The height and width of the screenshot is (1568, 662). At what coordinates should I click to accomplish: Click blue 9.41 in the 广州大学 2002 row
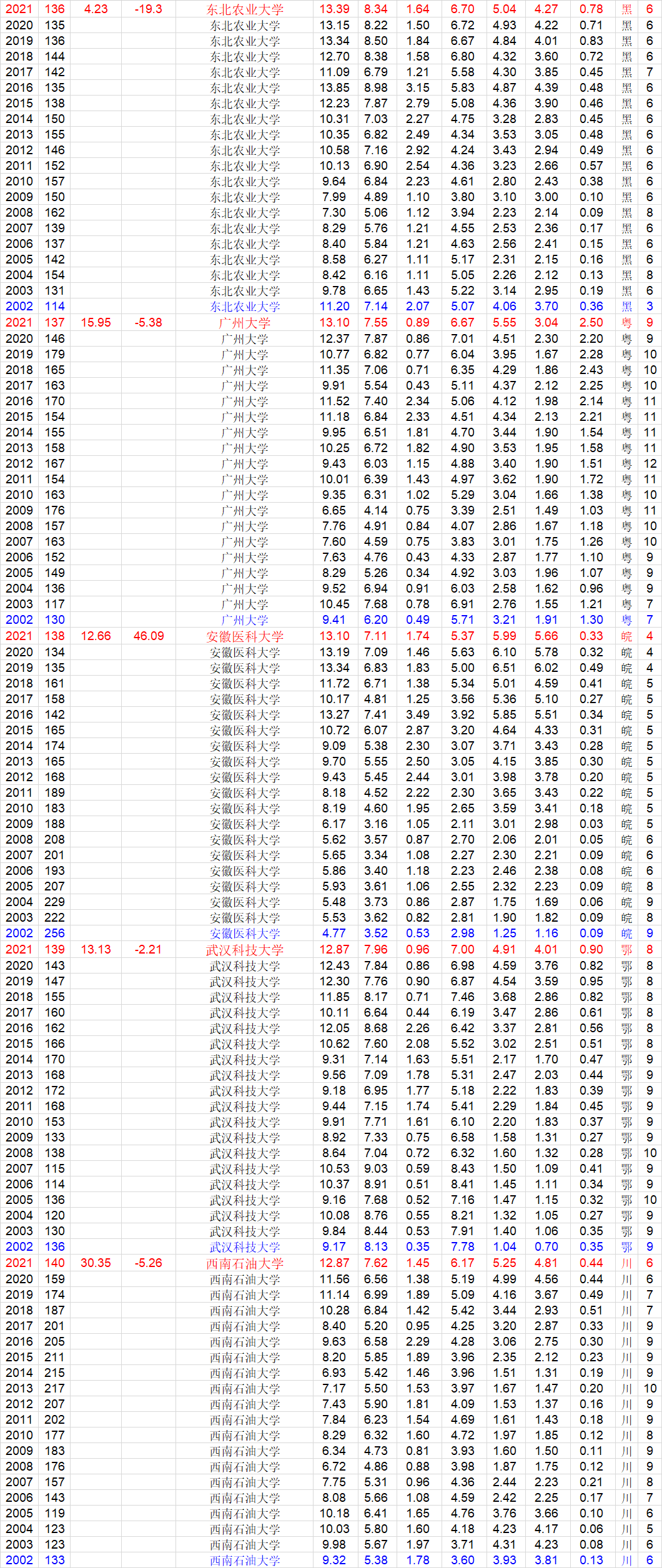tap(335, 620)
